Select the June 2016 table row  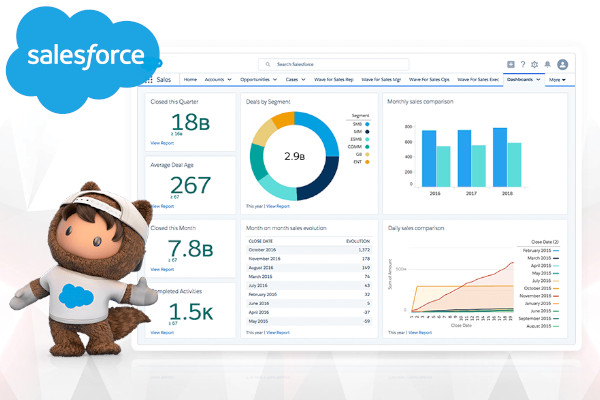tap(309, 303)
